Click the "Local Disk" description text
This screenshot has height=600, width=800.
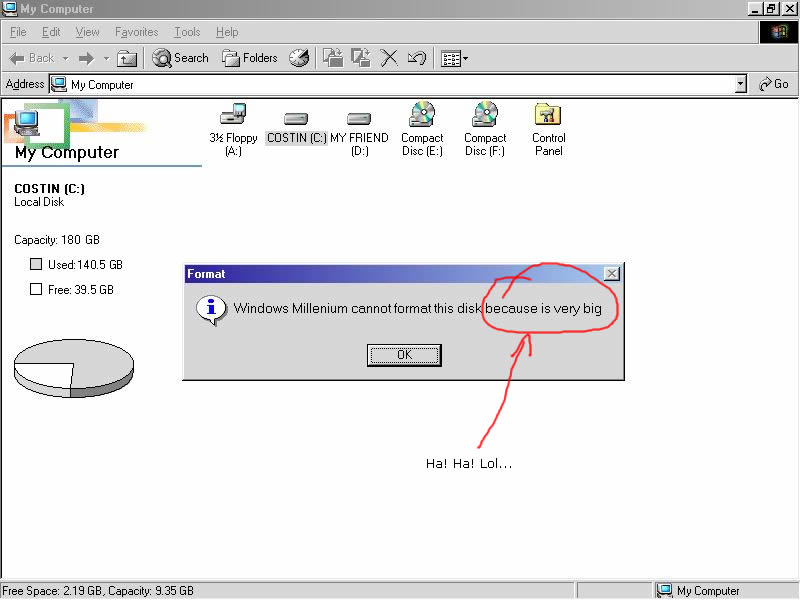[39, 202]
